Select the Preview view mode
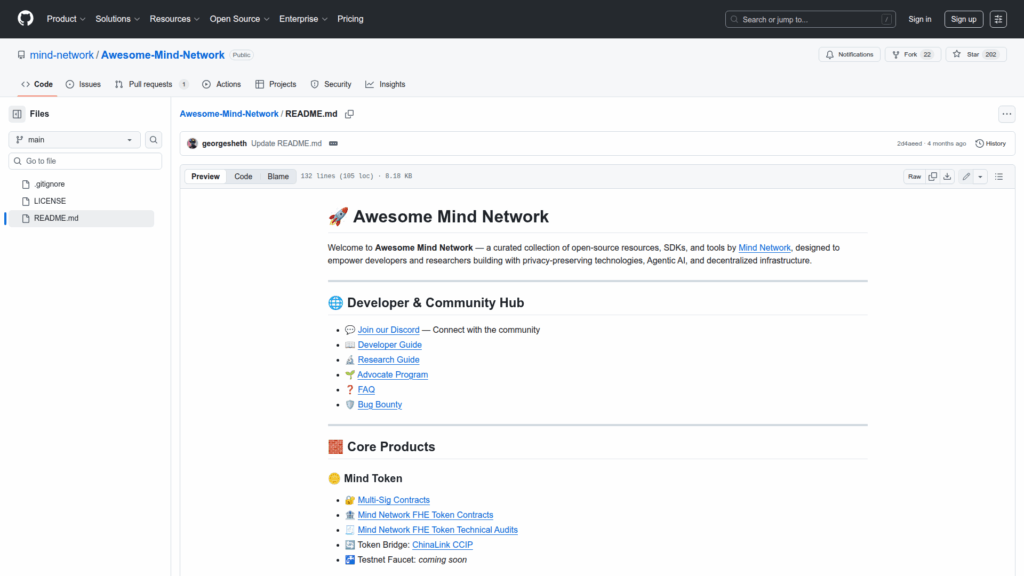The image size is (1024, 576). pos(205,176)
